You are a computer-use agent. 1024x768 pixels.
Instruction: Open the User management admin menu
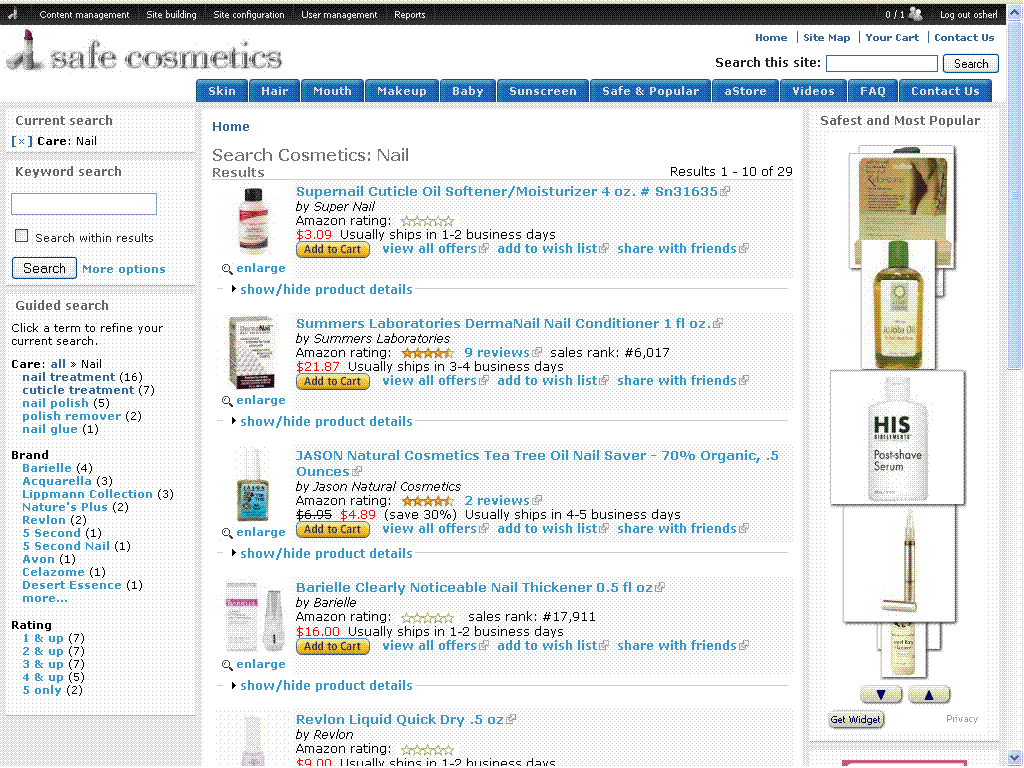click(x=339, y=14)
